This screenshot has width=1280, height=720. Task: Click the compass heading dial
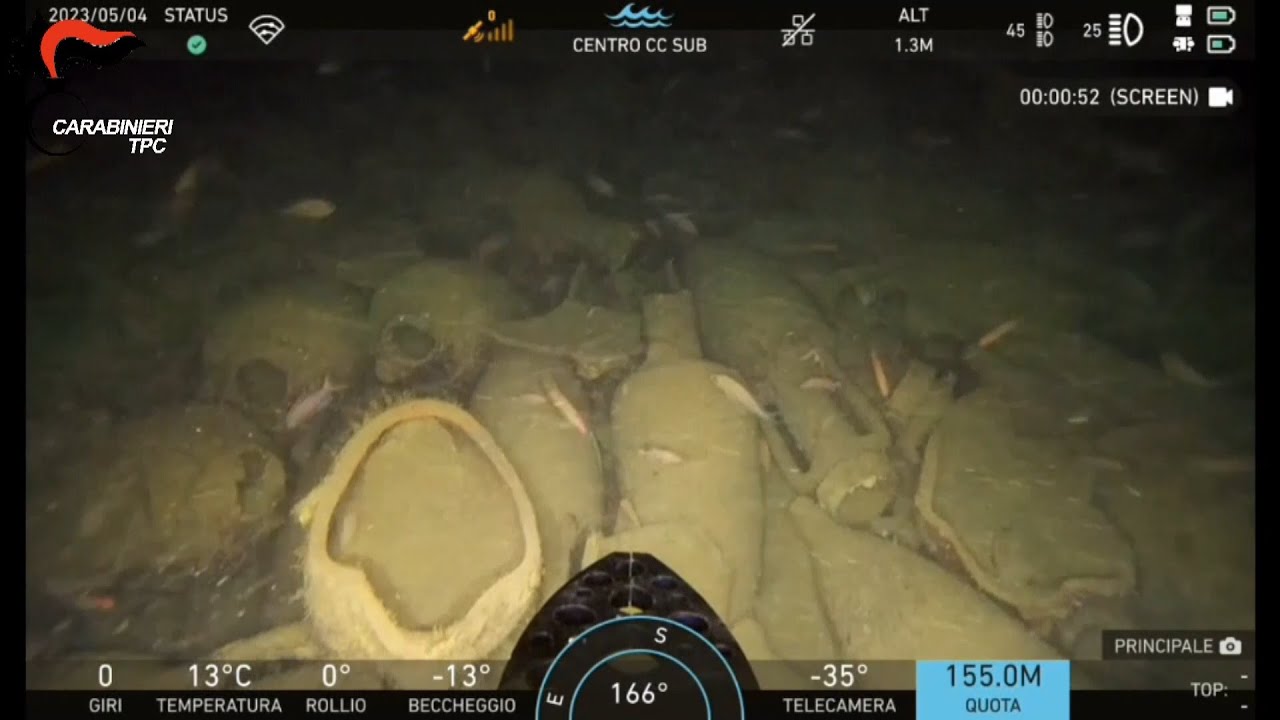pyautogui.click(x=639, y=670)
